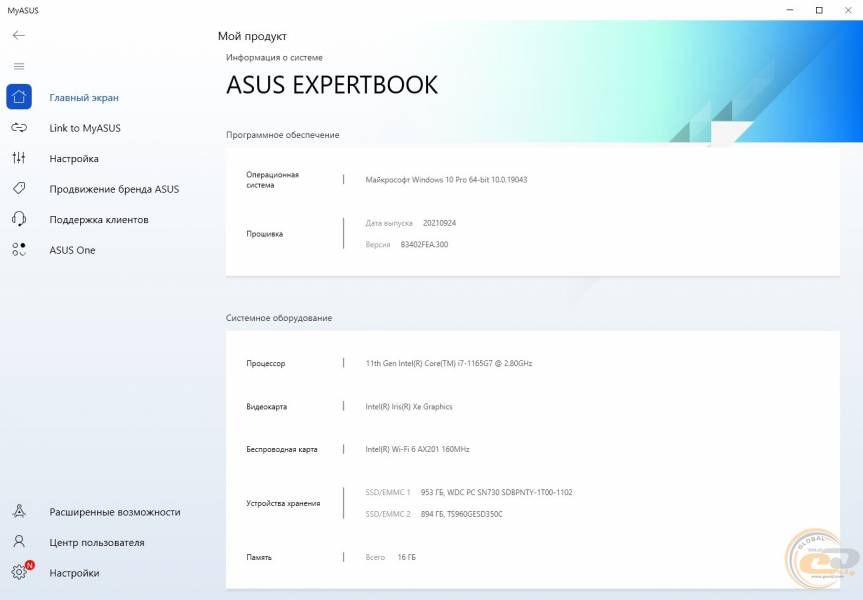Click the headset icon for customer support
The height and width of the screenshot is (600, 863).
[19, 219]
